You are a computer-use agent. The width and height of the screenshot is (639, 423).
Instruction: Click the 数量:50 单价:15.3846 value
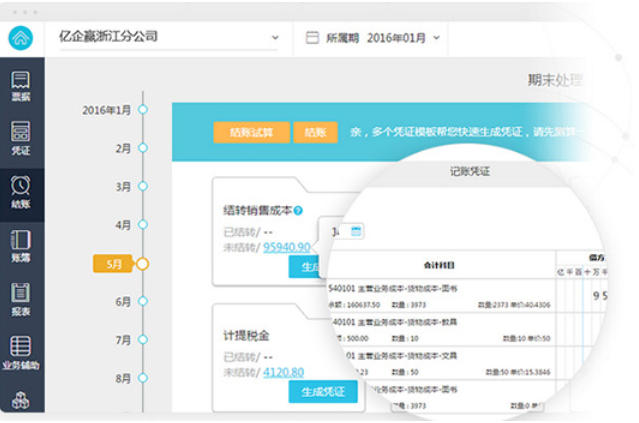pos(518,372)
